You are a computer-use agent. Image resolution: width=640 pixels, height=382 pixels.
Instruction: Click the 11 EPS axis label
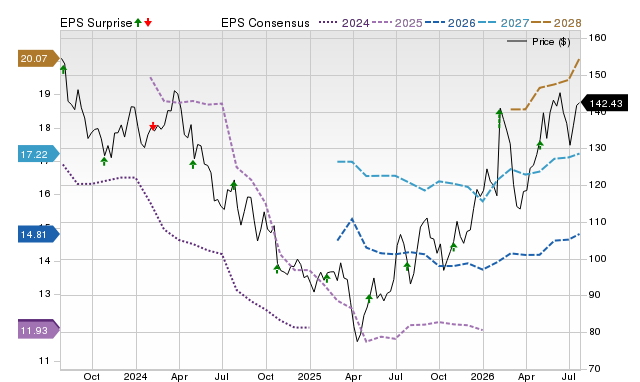click(44, 361)
